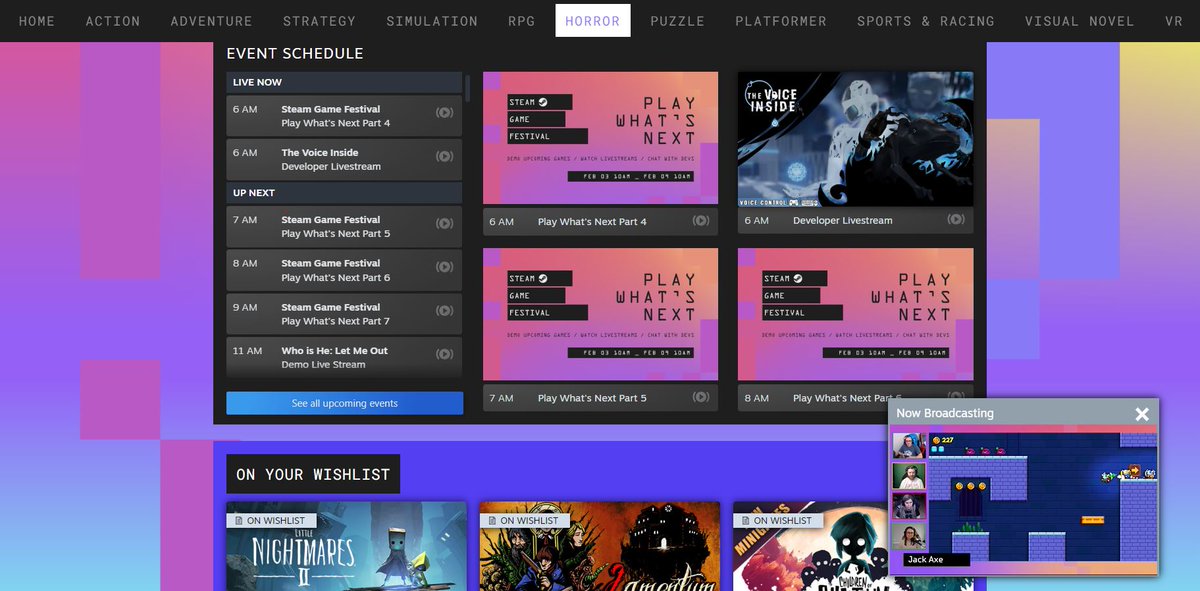Click the EVENT SCHEDULE heading

point(295,54)
